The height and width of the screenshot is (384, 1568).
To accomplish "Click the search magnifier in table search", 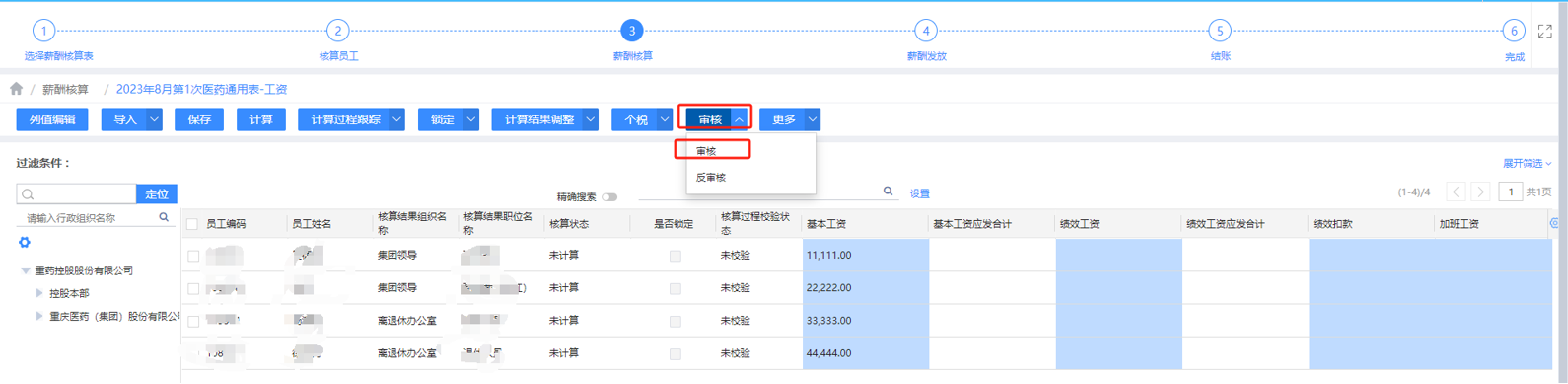I will click(888, 192).
